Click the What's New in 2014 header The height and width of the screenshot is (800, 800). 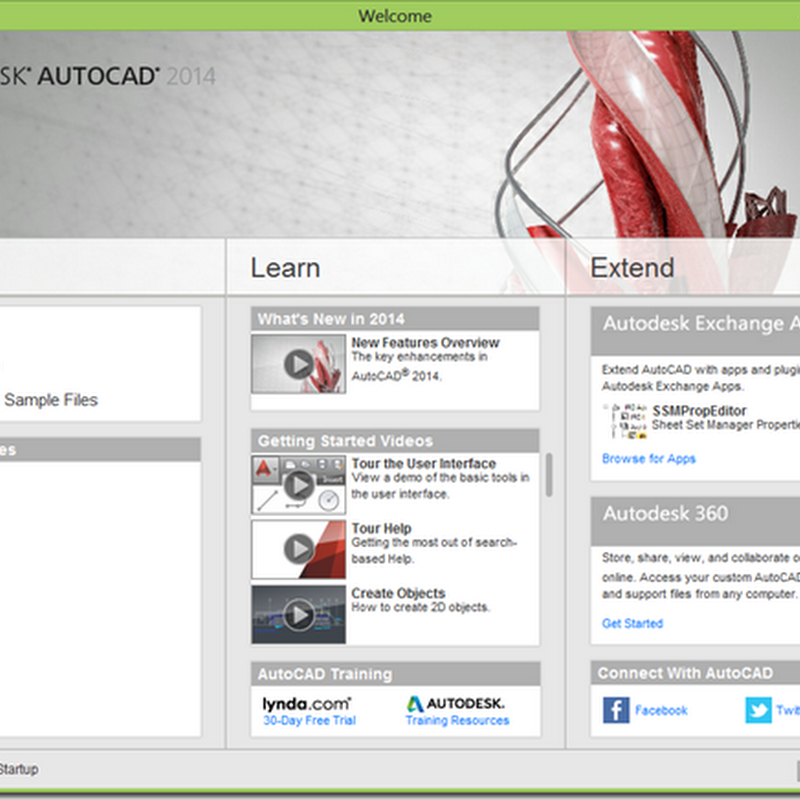[395, 319]
